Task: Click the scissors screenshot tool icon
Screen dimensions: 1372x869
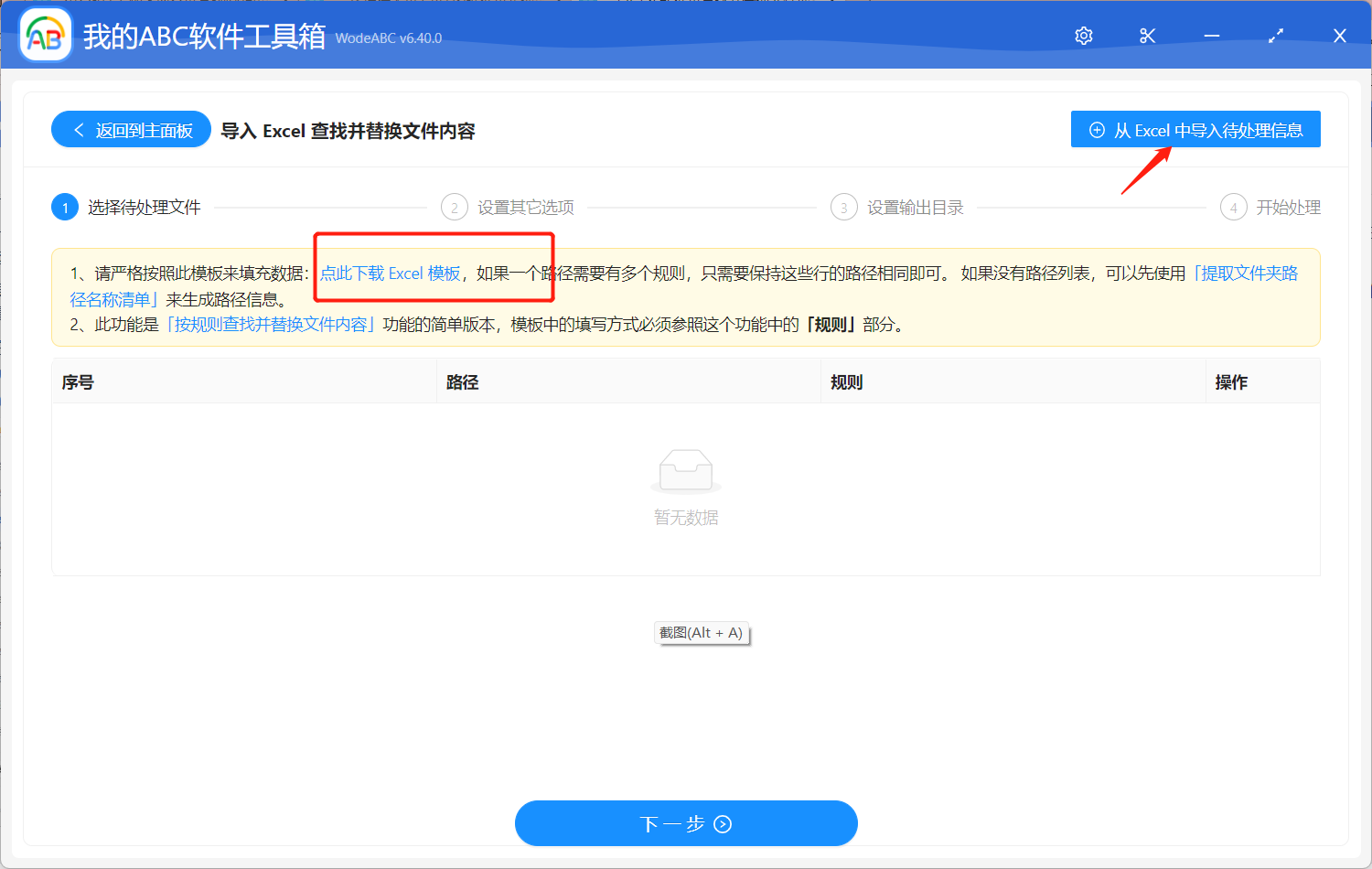Action: (x=1147, y=35)
